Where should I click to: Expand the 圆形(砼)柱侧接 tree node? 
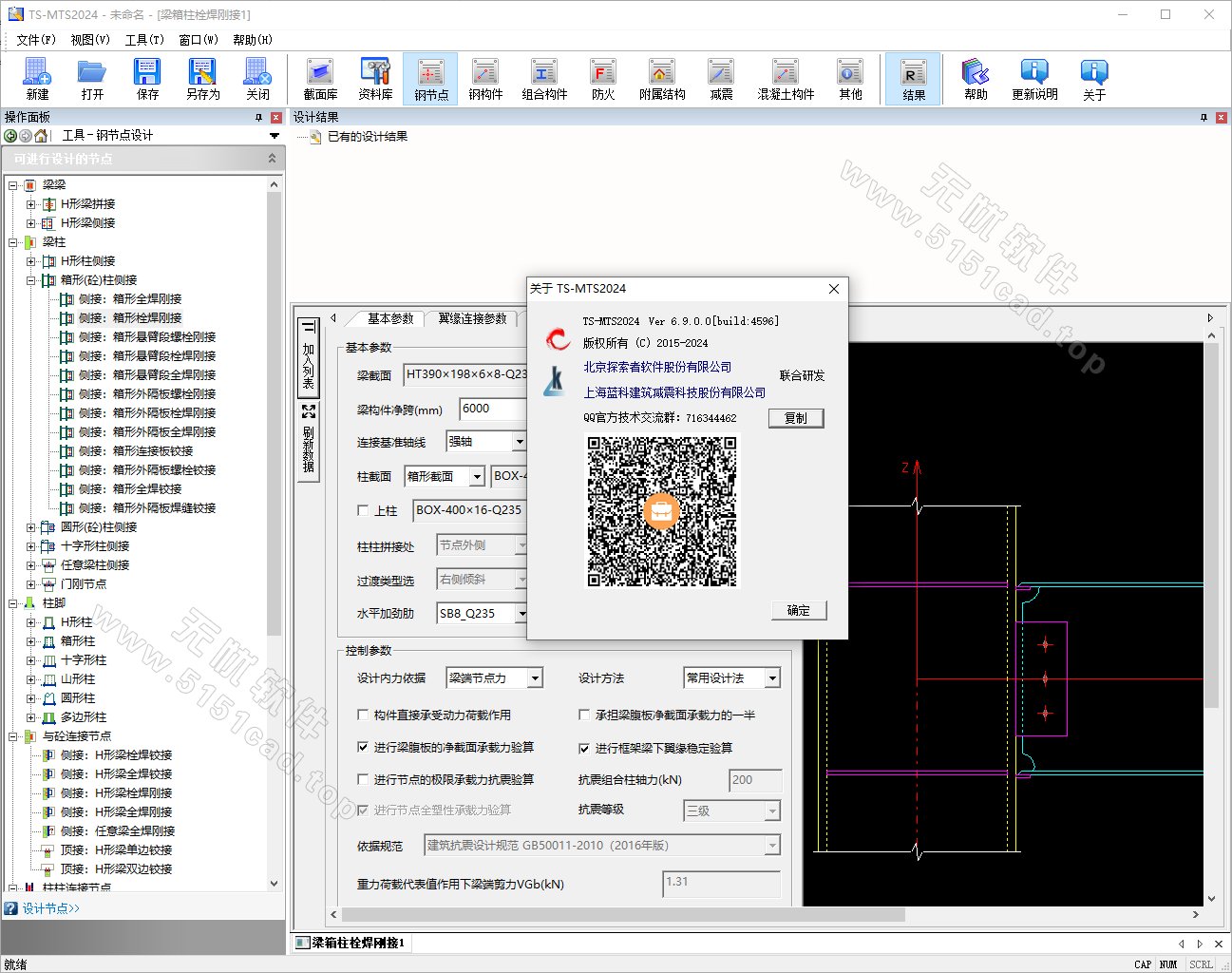pos(30,526)
